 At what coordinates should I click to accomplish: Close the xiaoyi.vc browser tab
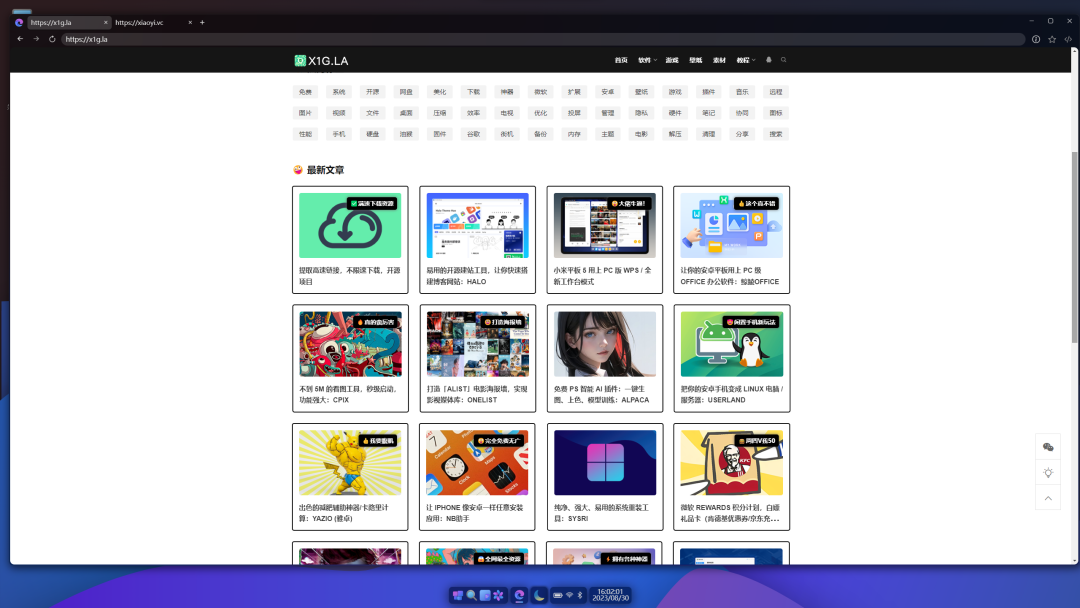point(190,22)
